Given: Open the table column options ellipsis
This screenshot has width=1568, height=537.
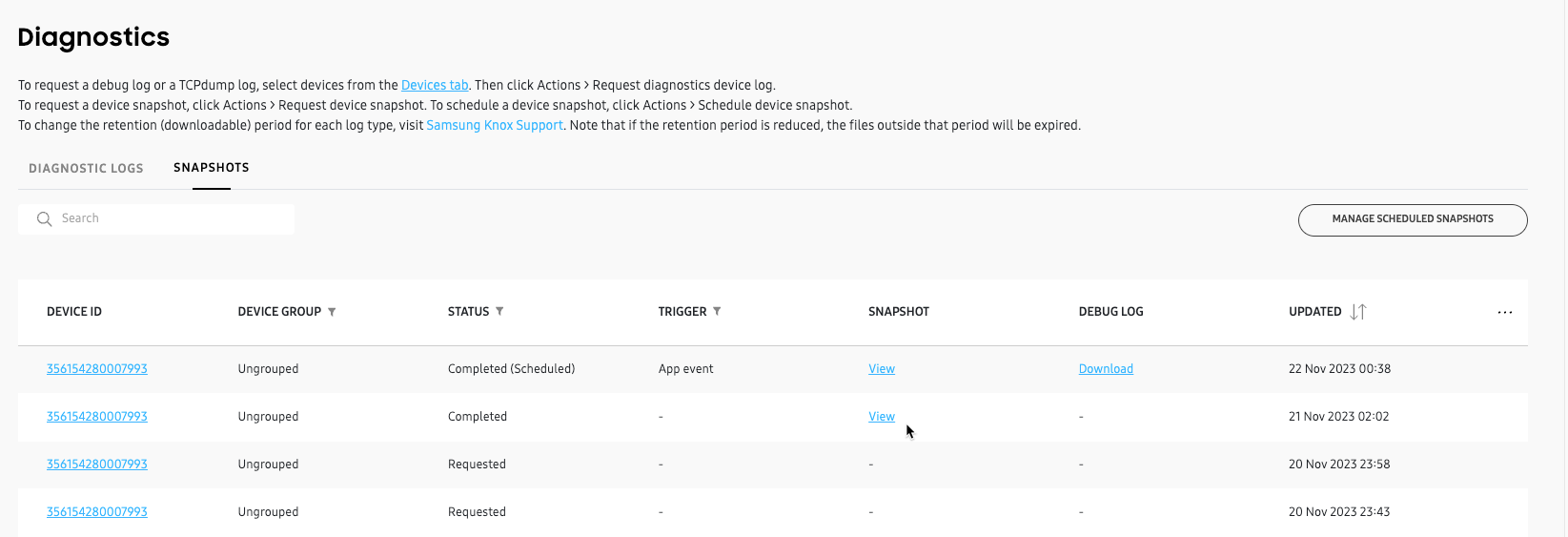Looking at the screenshot, I should click(1505, 312).
